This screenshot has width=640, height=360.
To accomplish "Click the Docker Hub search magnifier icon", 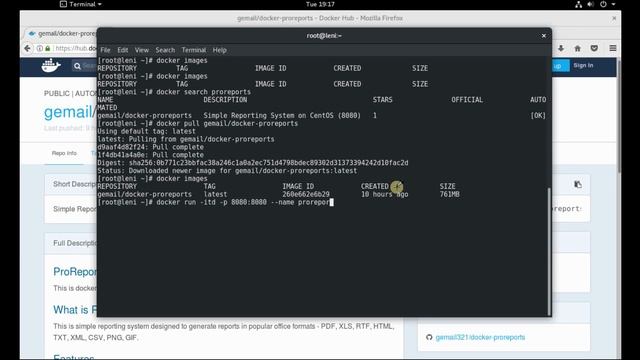I will pyautogui.click(x=77, y=66).
